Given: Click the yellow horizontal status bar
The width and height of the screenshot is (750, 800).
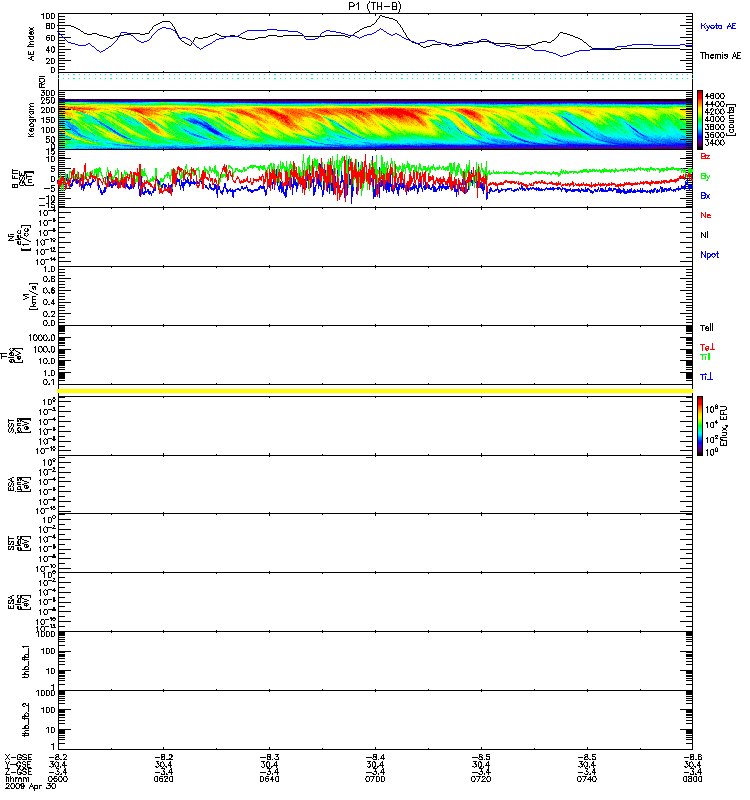Looking at the screenshot, I should 375,391.
